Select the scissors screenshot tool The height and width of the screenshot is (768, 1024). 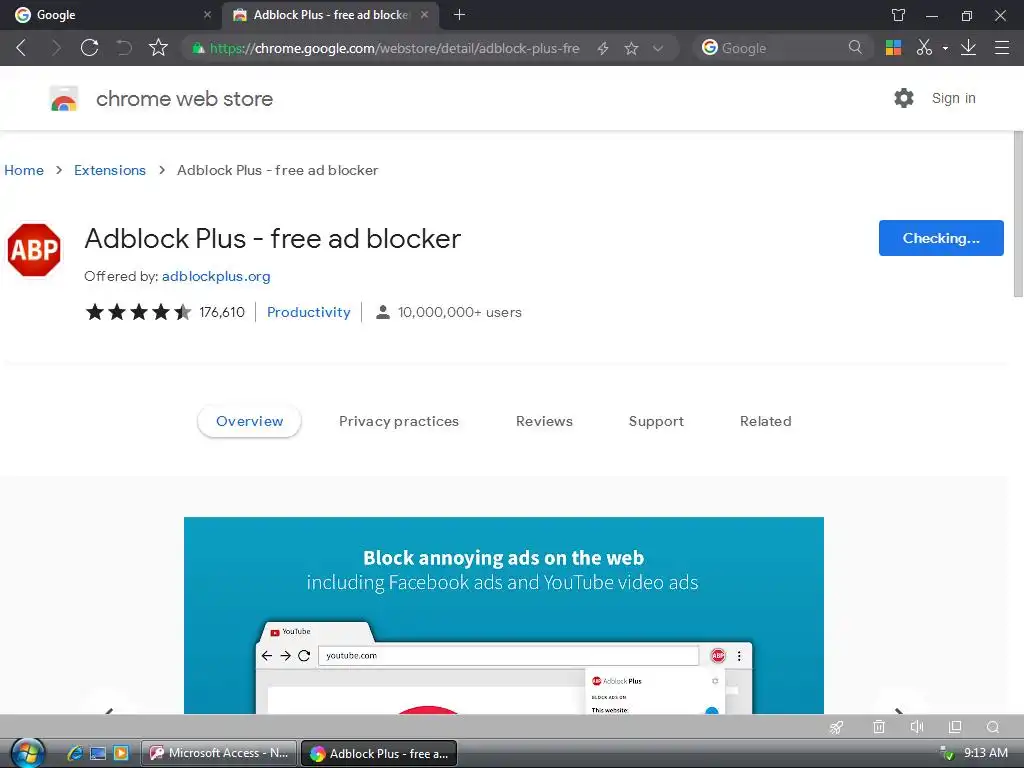click(924, 48)
